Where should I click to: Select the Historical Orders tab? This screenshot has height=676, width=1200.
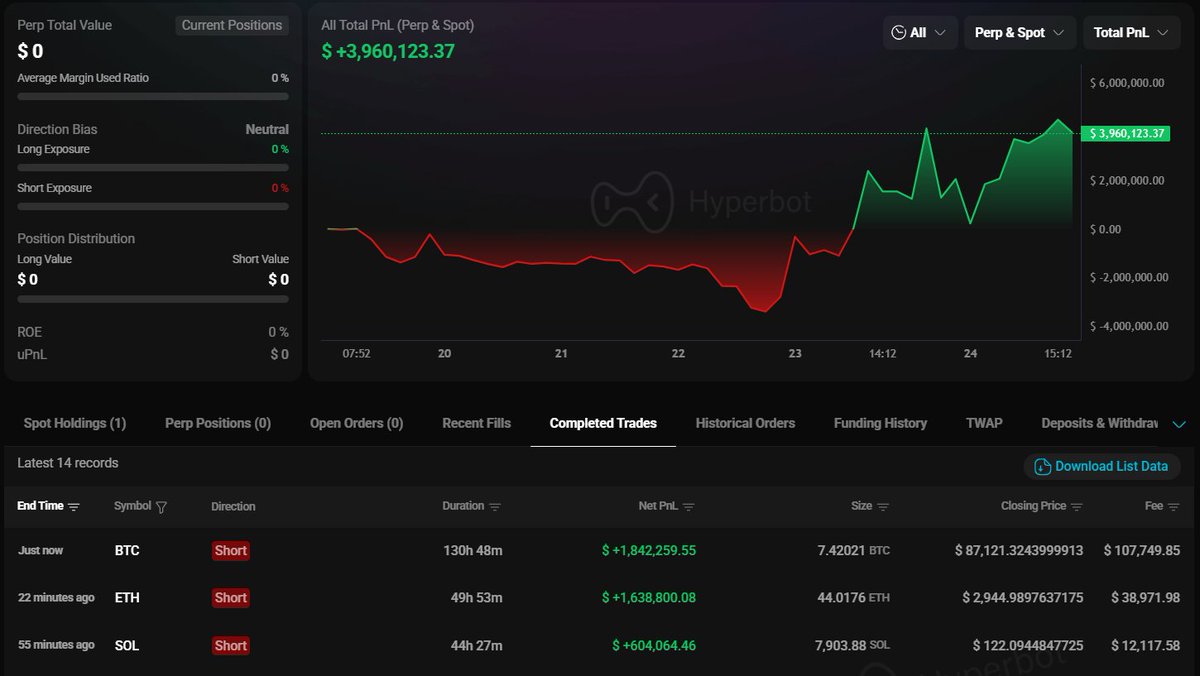point(745,423)
